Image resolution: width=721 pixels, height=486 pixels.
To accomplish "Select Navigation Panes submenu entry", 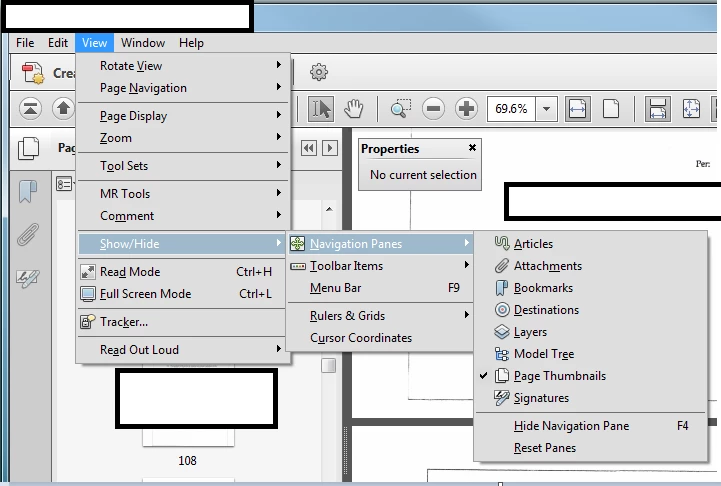I will point(380,244).
